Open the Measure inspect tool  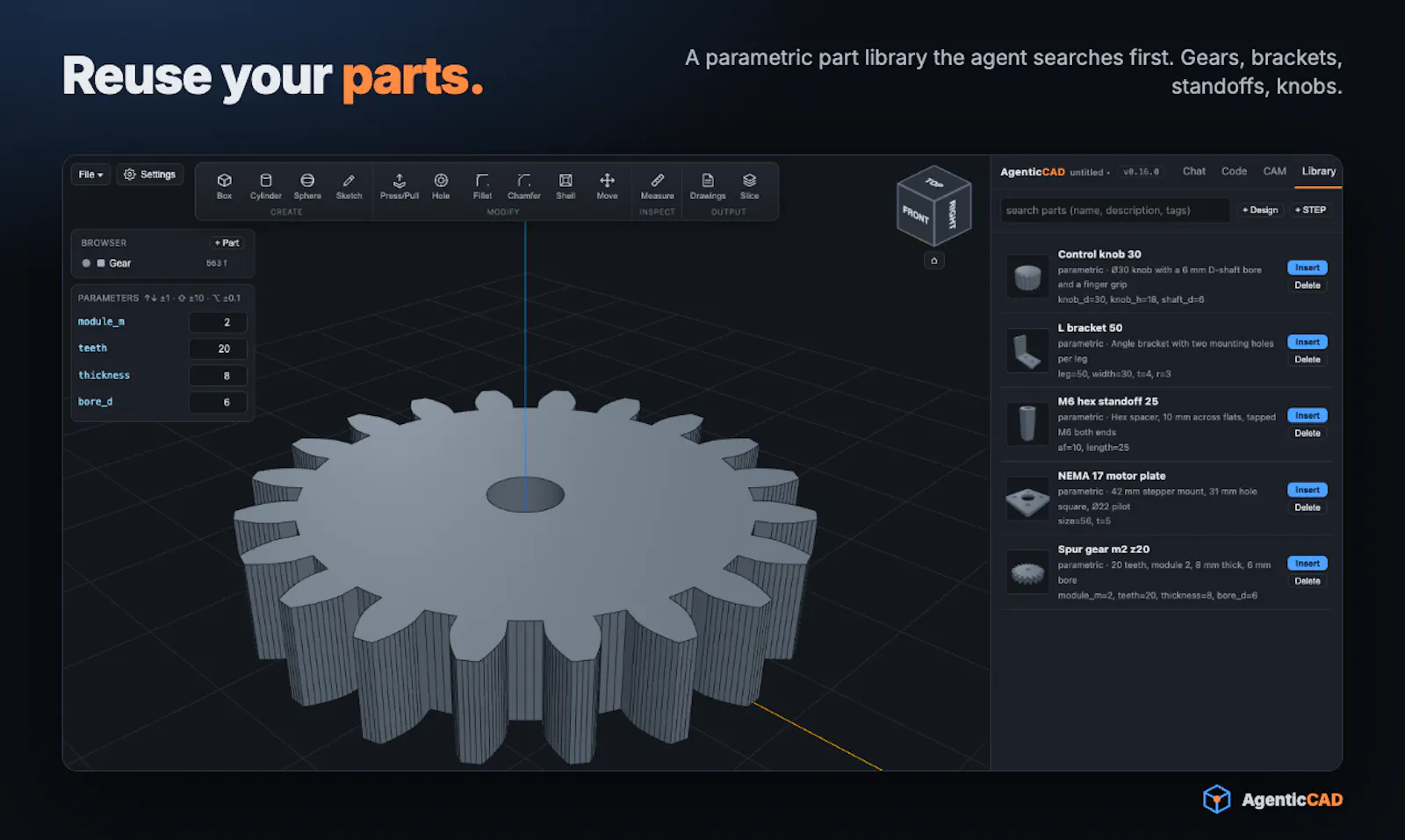point(657,186)
